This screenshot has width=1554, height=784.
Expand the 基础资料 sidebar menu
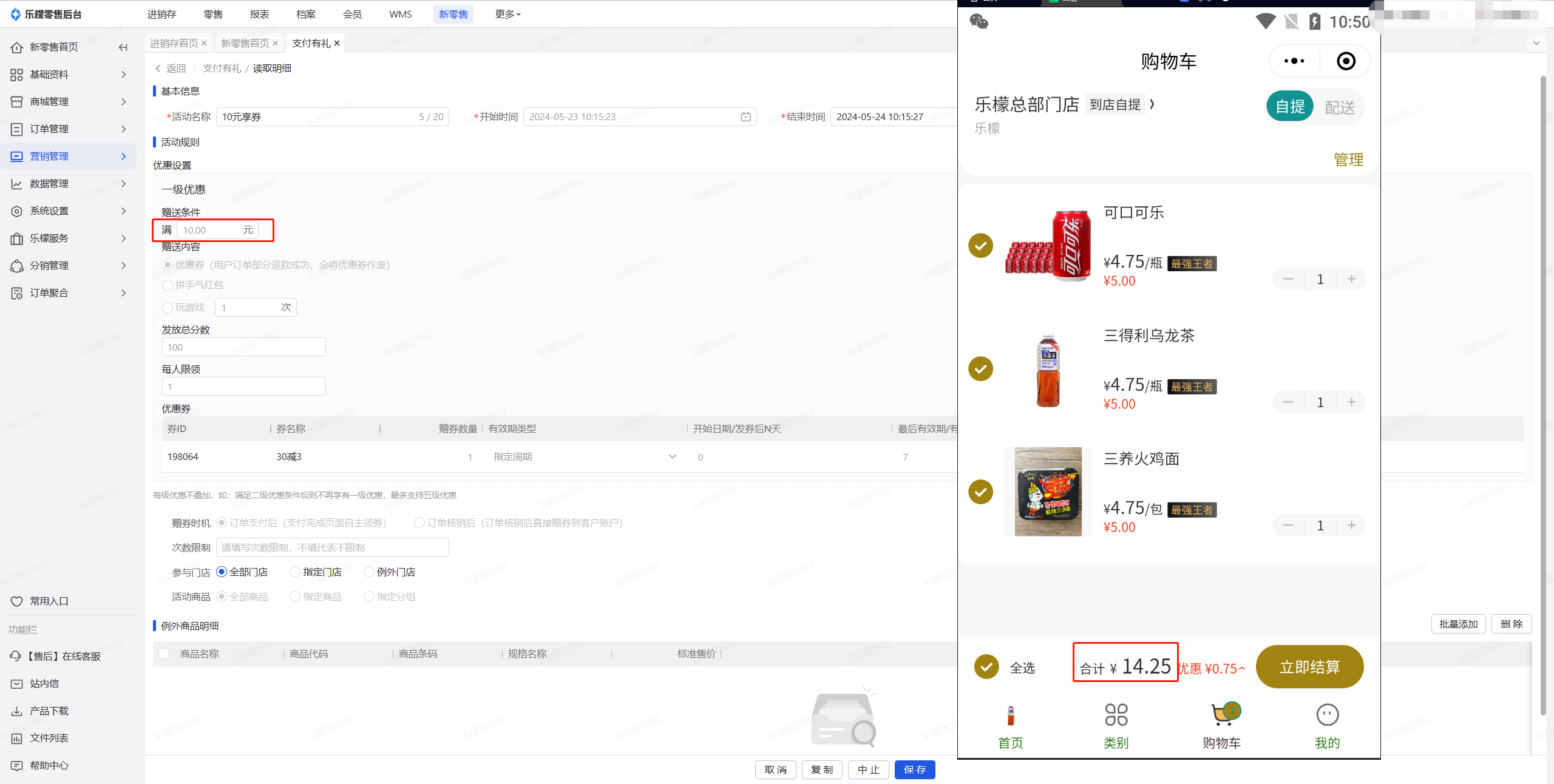click(x=124, y=74)
